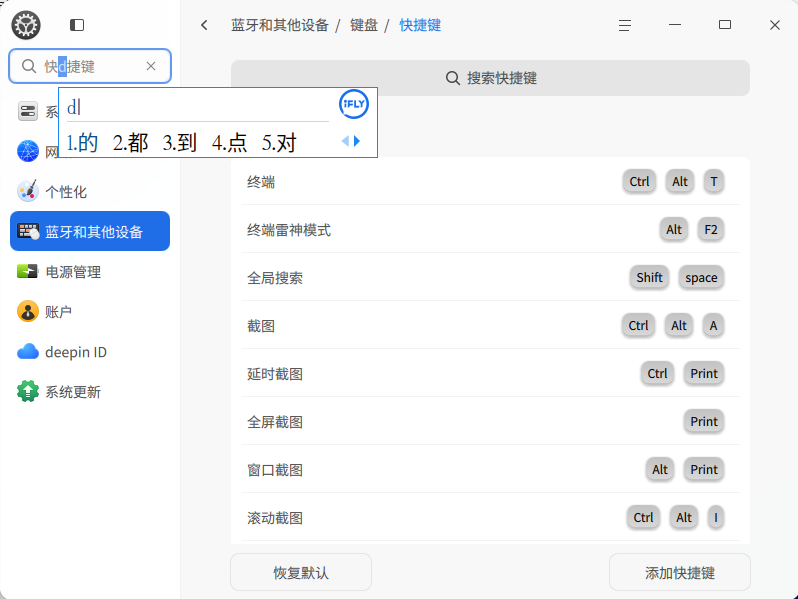The height and width of the screenshot is (599, 798).
Task: Focus the 搜索快捷键 search field
Action: (x=490, y=78)
